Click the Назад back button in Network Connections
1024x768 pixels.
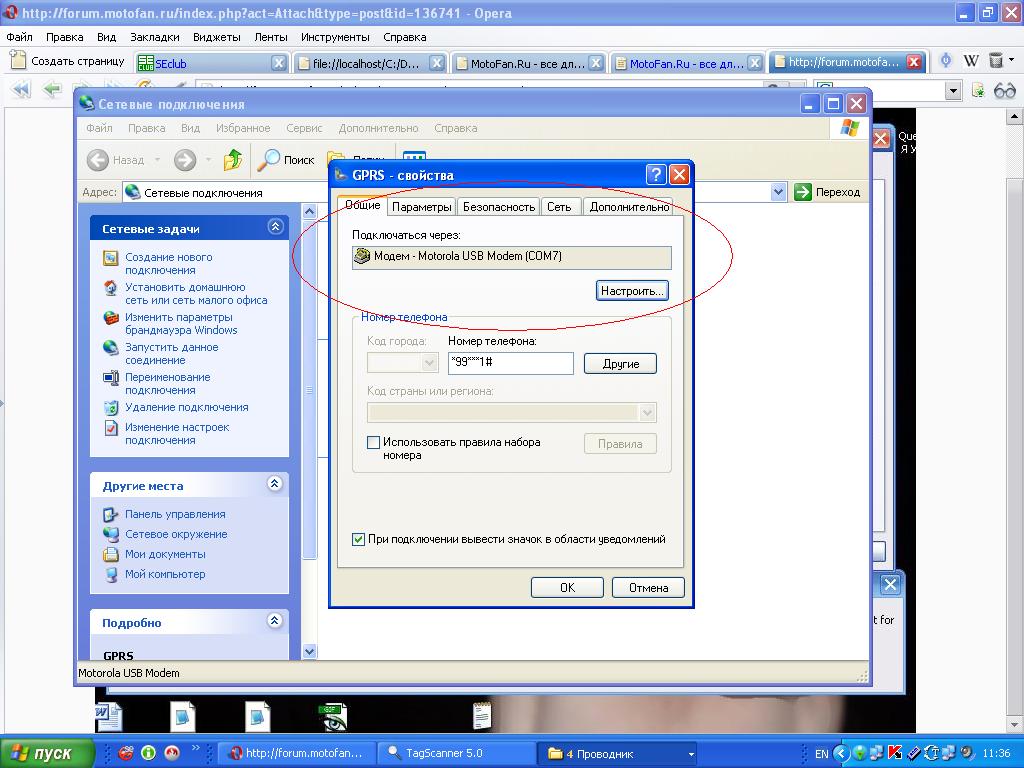click(116, 160)
